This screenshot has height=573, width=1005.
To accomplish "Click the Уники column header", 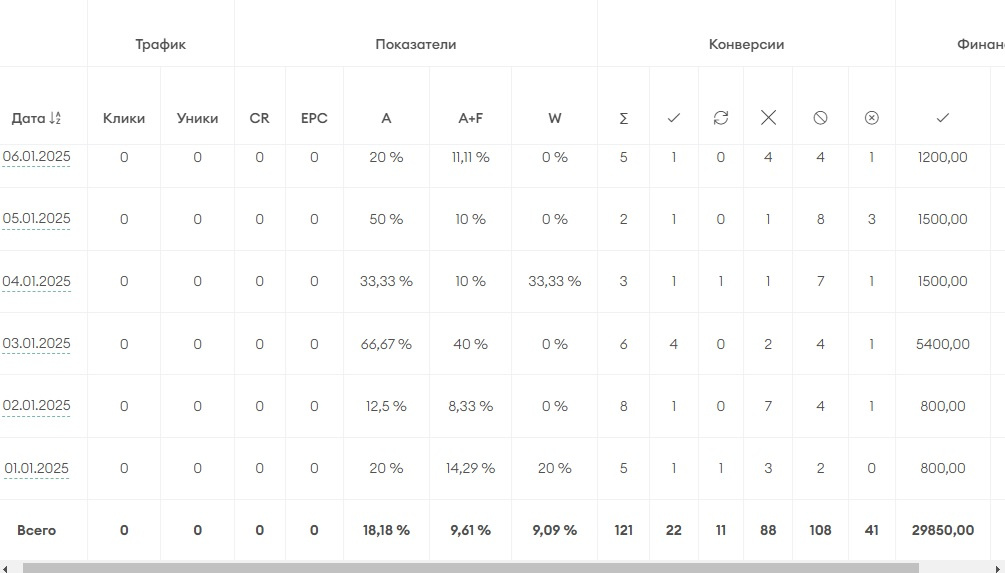I will click(x=197, y=118).
